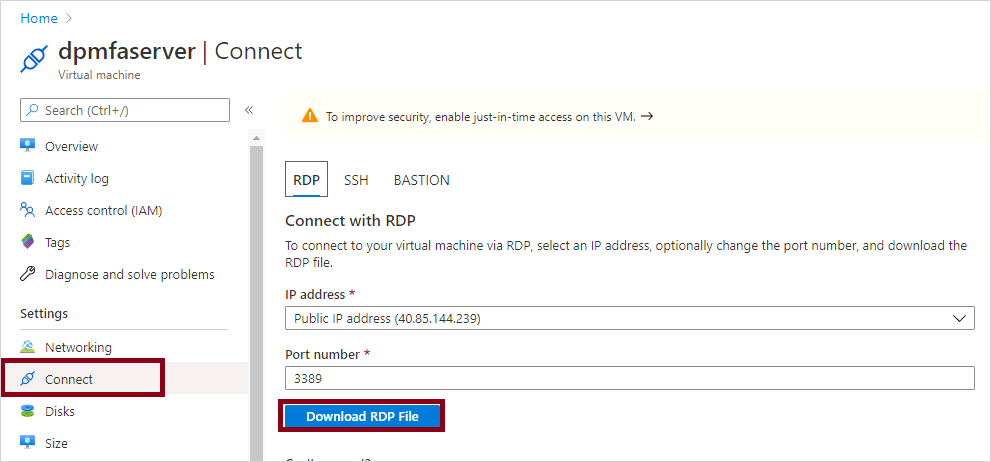The width and height of the screenshot is (991, 462).
Task: Click the Overview monitor icon
Action: pos(28,146)
